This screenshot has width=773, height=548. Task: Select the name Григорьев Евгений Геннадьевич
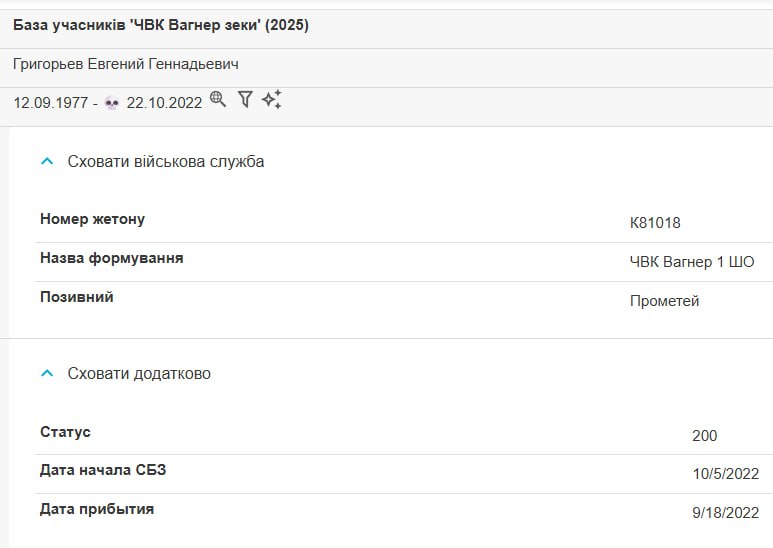126,64
